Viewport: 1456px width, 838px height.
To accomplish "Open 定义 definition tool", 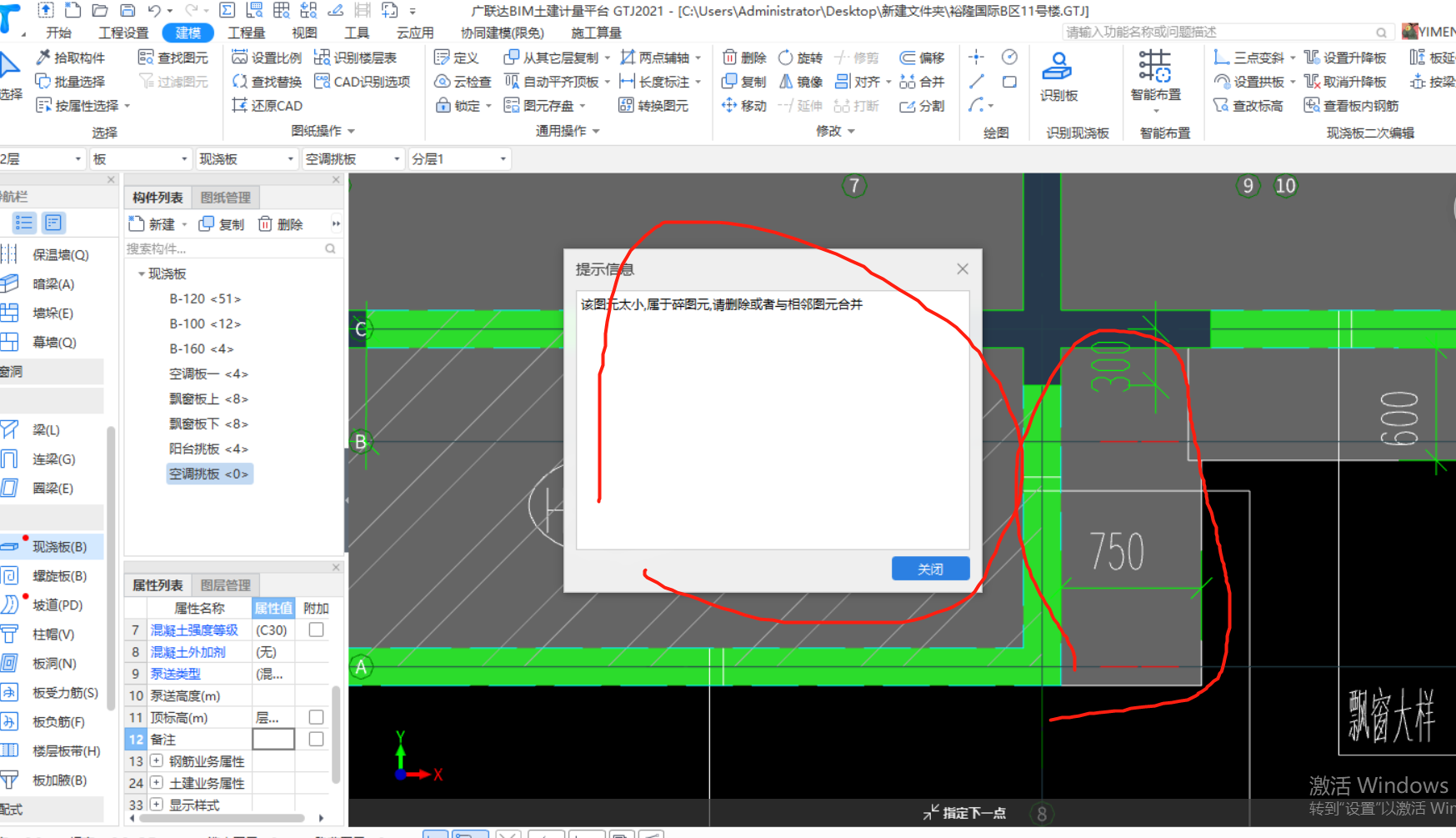I will (x=456, y=58).
